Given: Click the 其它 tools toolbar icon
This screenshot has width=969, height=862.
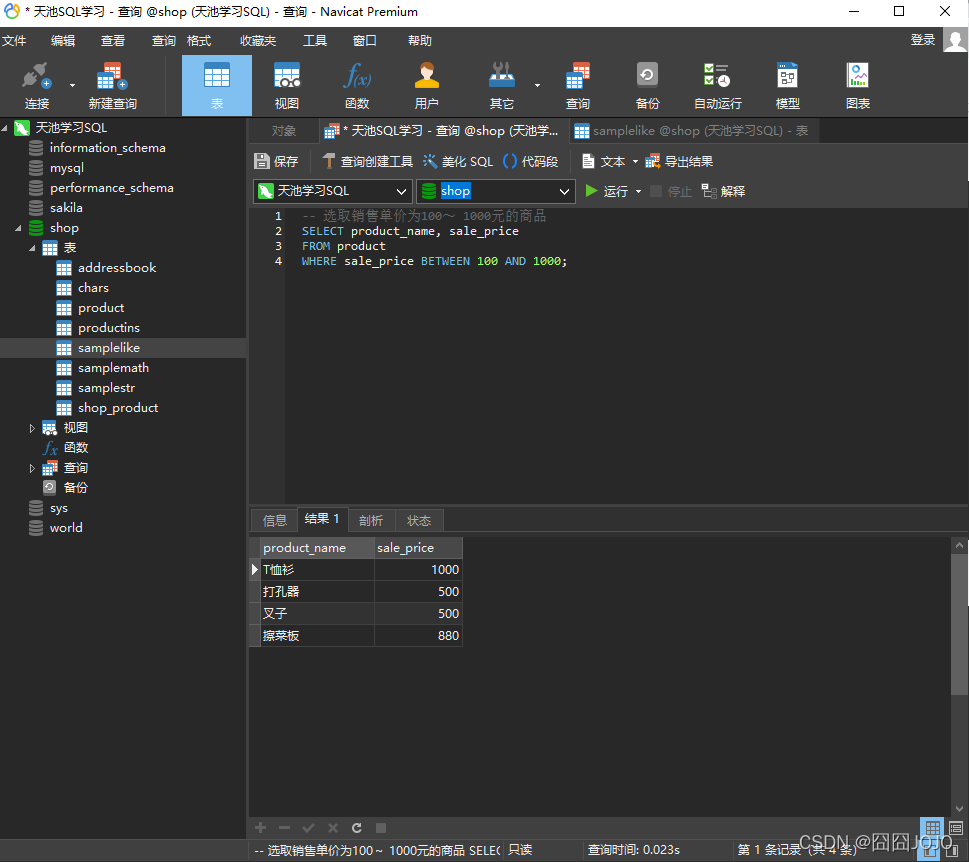Looking at the screenshot, I should click(502, 85).
